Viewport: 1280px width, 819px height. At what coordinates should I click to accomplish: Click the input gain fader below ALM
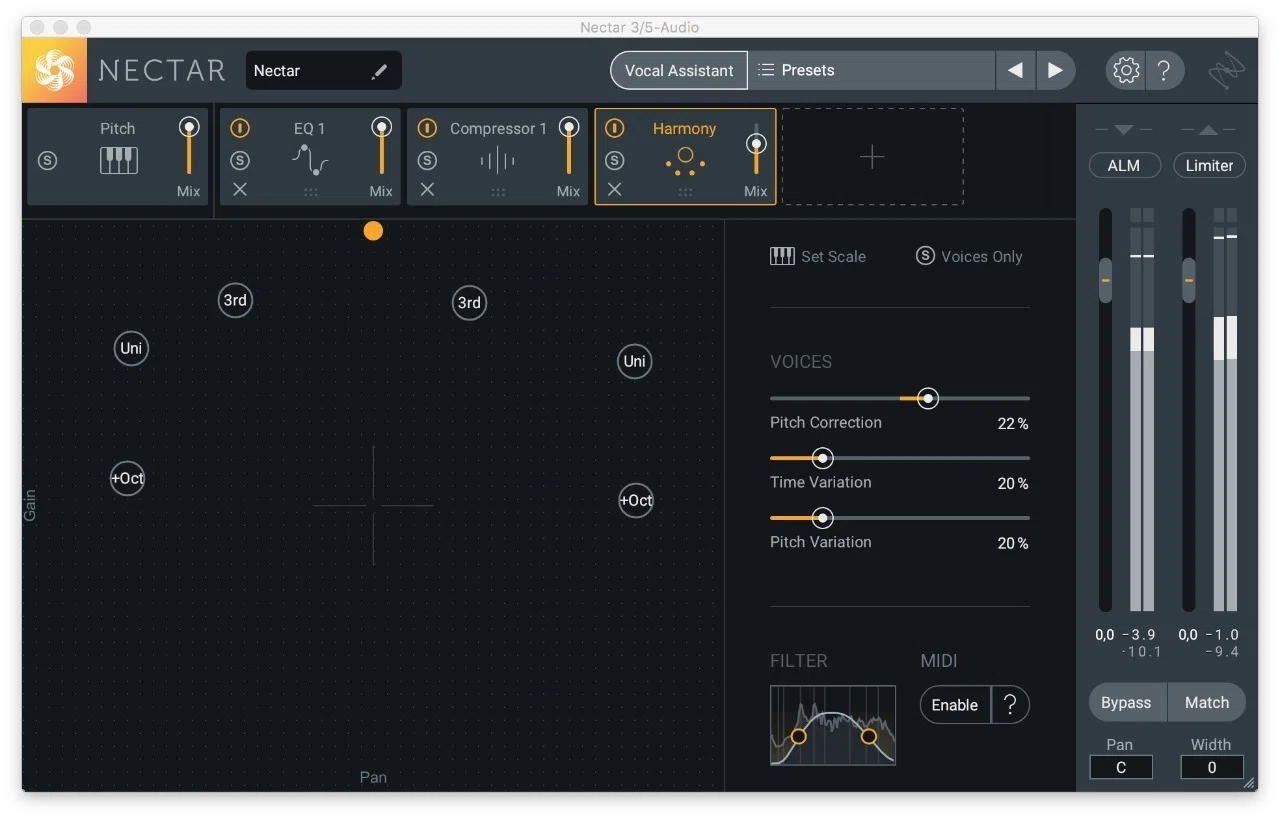click(x=1105, y=280)
